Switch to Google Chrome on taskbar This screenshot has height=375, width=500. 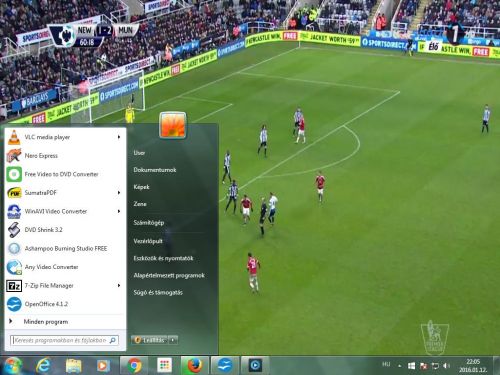134,366
